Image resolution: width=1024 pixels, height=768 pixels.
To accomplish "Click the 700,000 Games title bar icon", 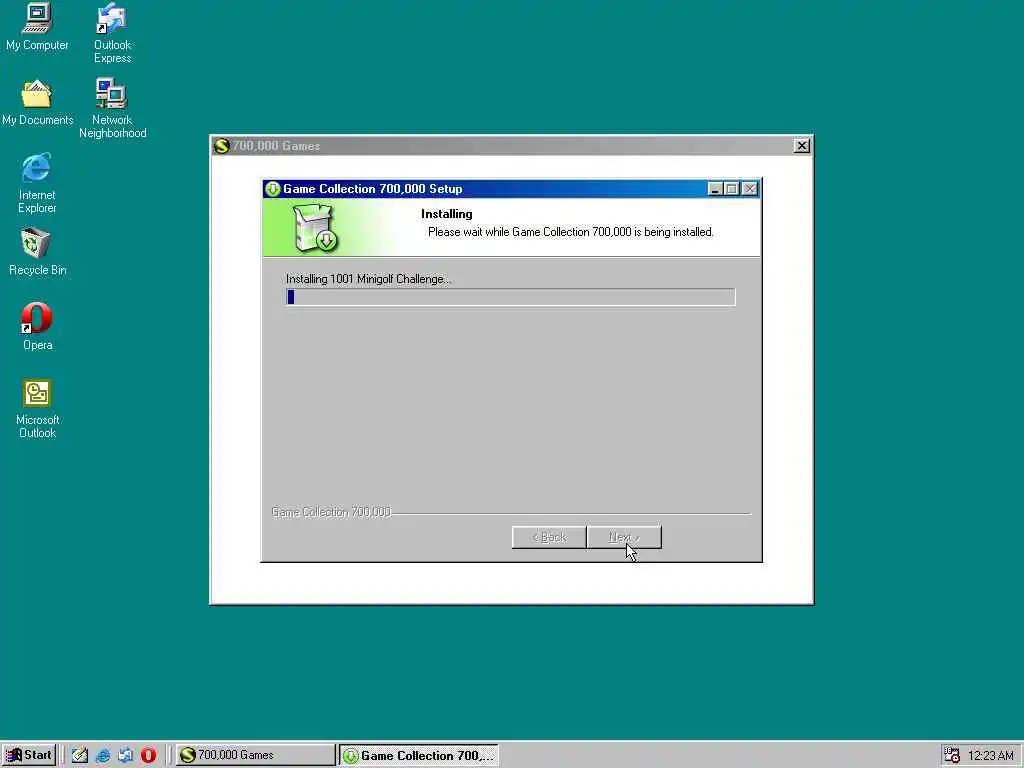I will [x=222, y=146].
